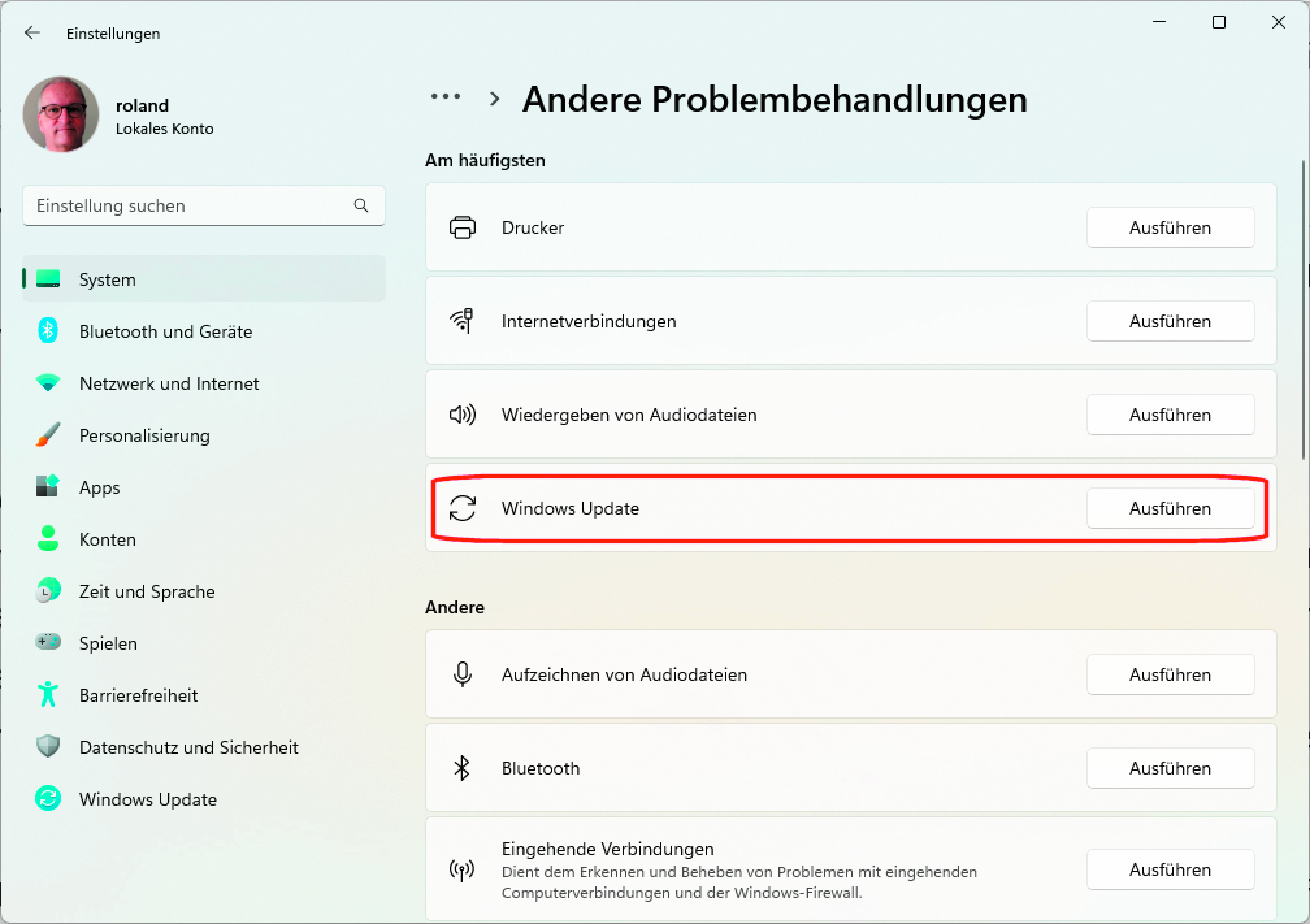Image resolution: width=1310 pixels, height=924 pixels.
Task: Click the search magnifier icon
Action: 361,205
